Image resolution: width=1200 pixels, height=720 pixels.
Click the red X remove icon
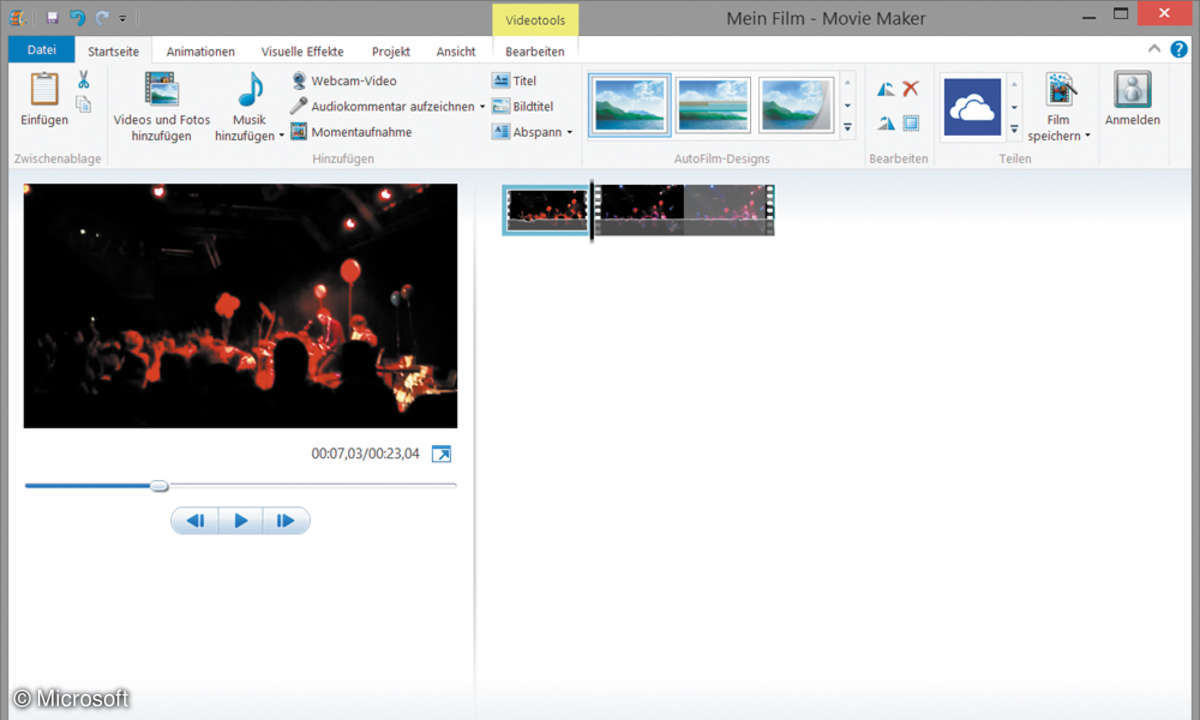tap(910, 89)
